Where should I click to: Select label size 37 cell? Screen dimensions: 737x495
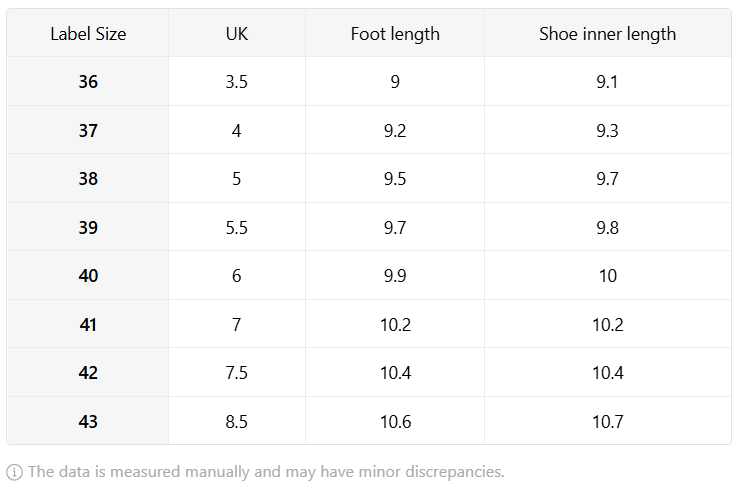(x=88, y=130)
